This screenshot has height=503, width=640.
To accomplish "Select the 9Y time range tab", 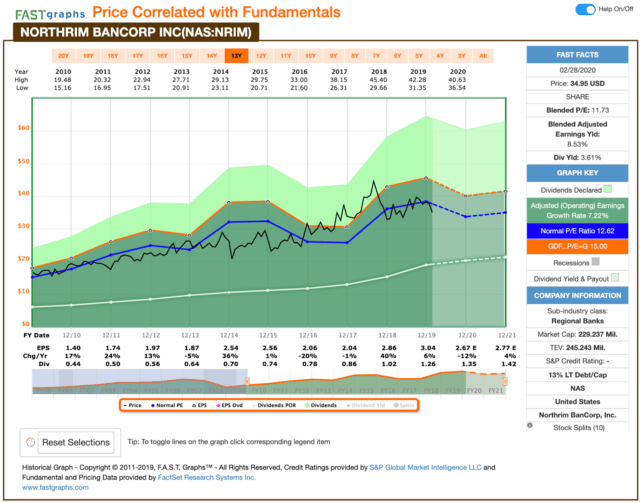I will tap(334, 56).
